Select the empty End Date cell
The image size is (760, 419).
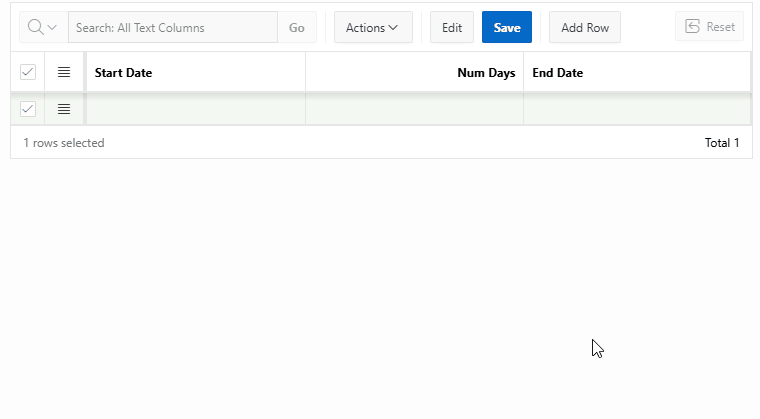(636, 109)
